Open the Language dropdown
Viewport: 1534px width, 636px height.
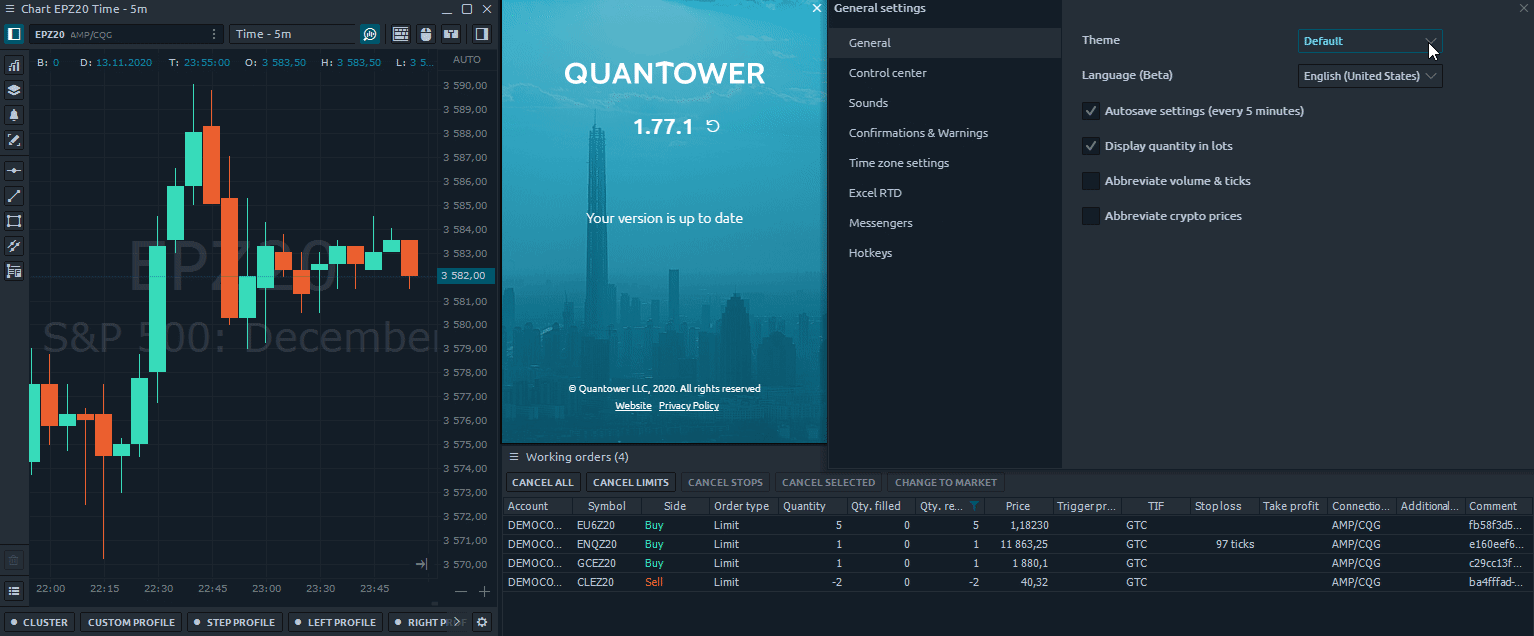pos(1369,76)
